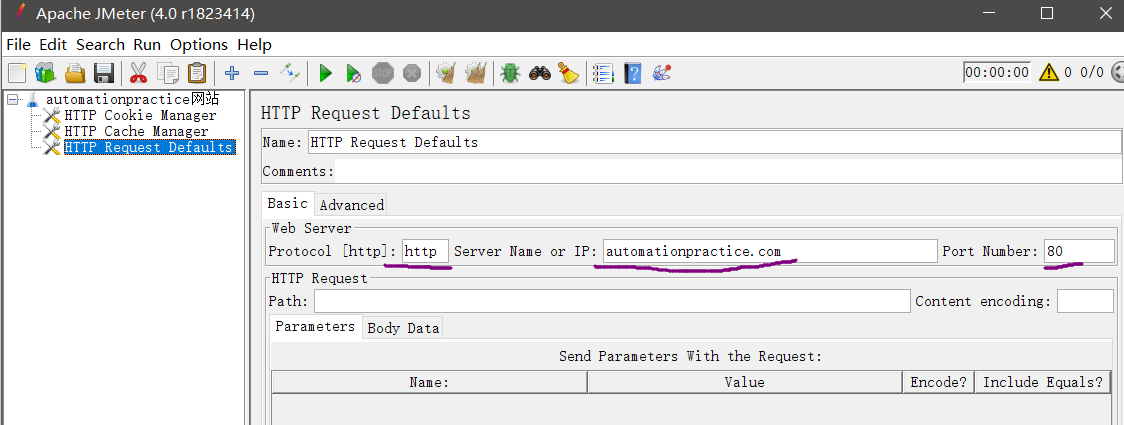1124x425 pixels.
Task: Collapse all tree nodes with minus icon
Action: [261, 72]
